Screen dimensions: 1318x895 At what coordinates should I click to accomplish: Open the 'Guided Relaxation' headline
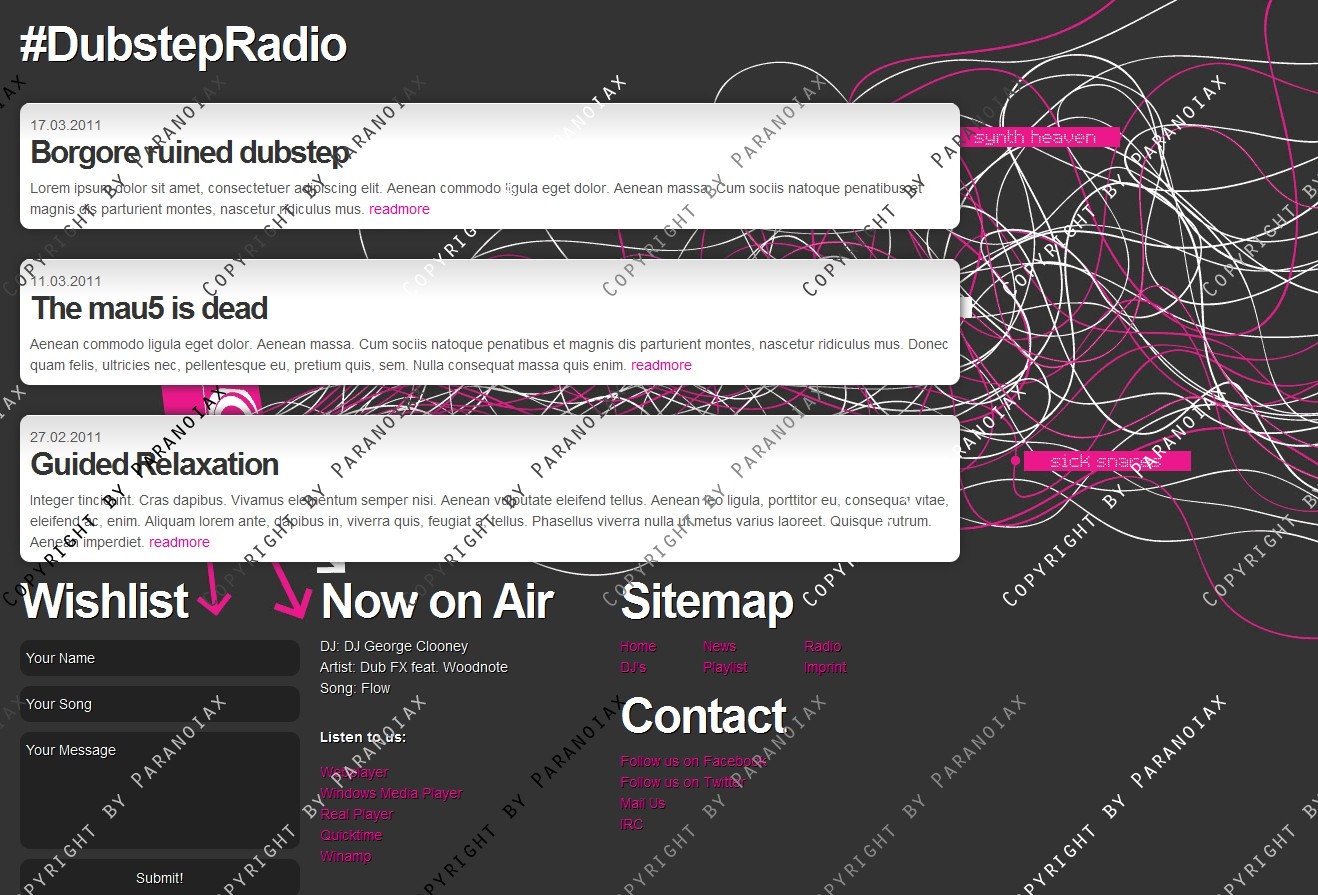pos(154,464)
